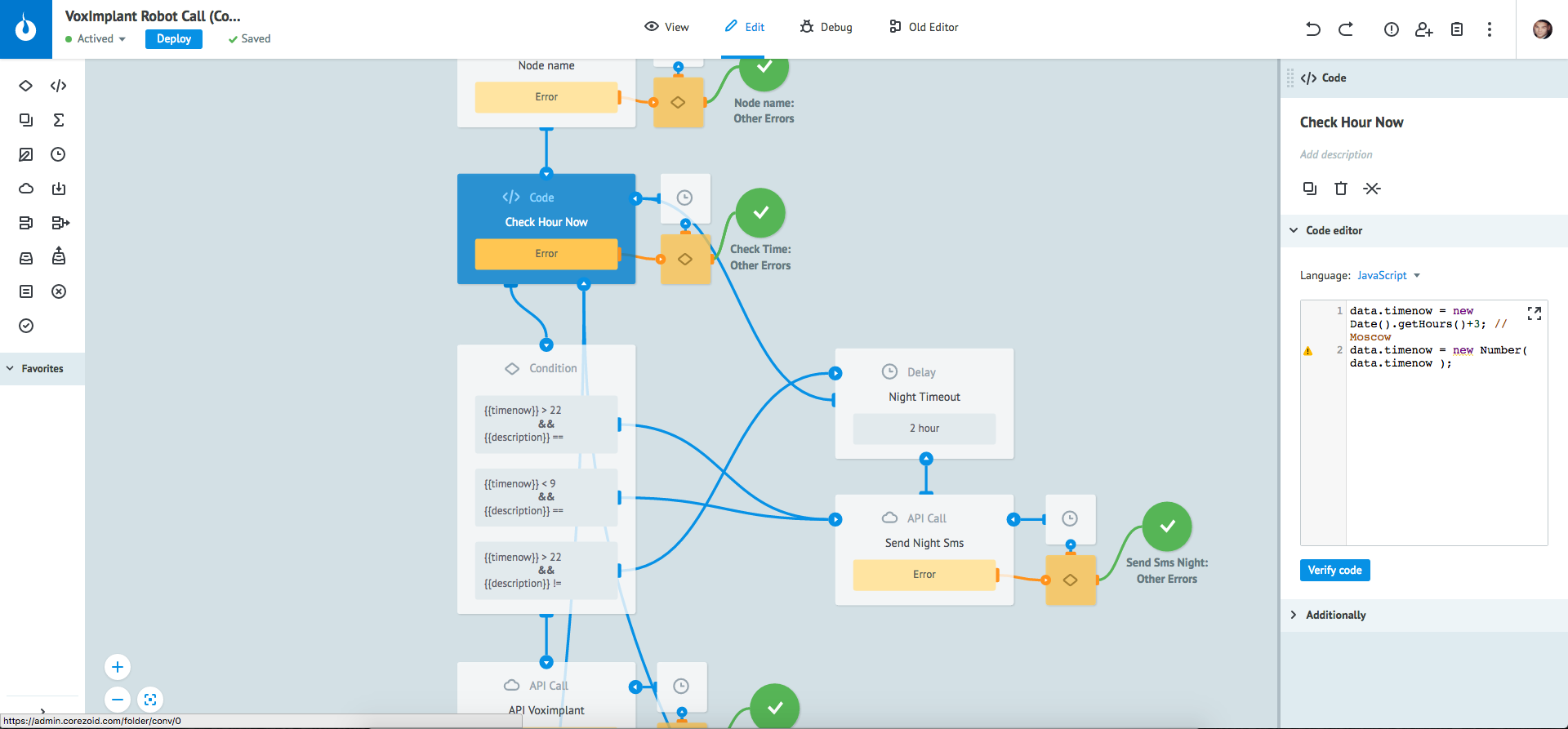Click the Undo arrow icon

[1312, 29]
